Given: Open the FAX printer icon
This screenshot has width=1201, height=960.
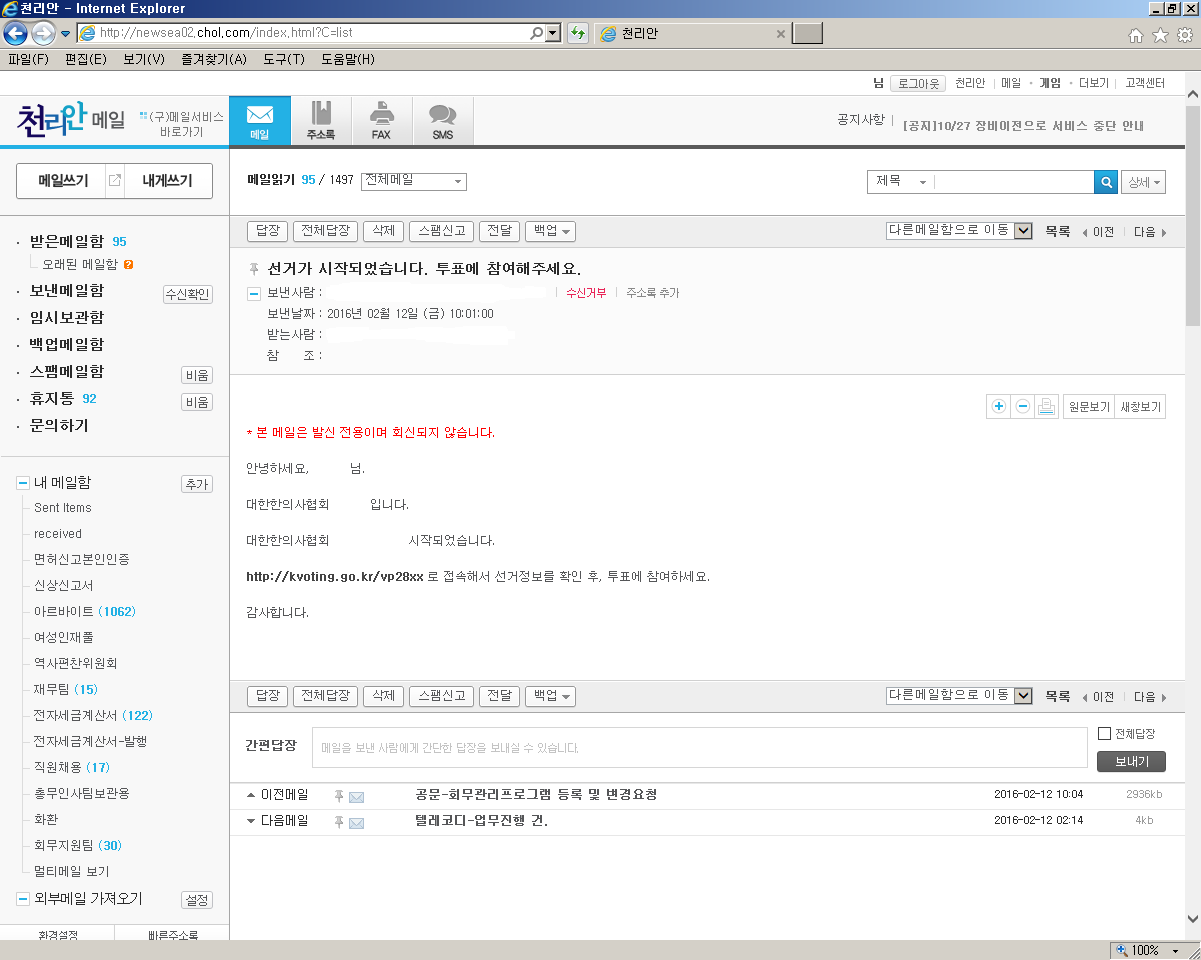Looking at the screenshot, I should coord(381,120).
